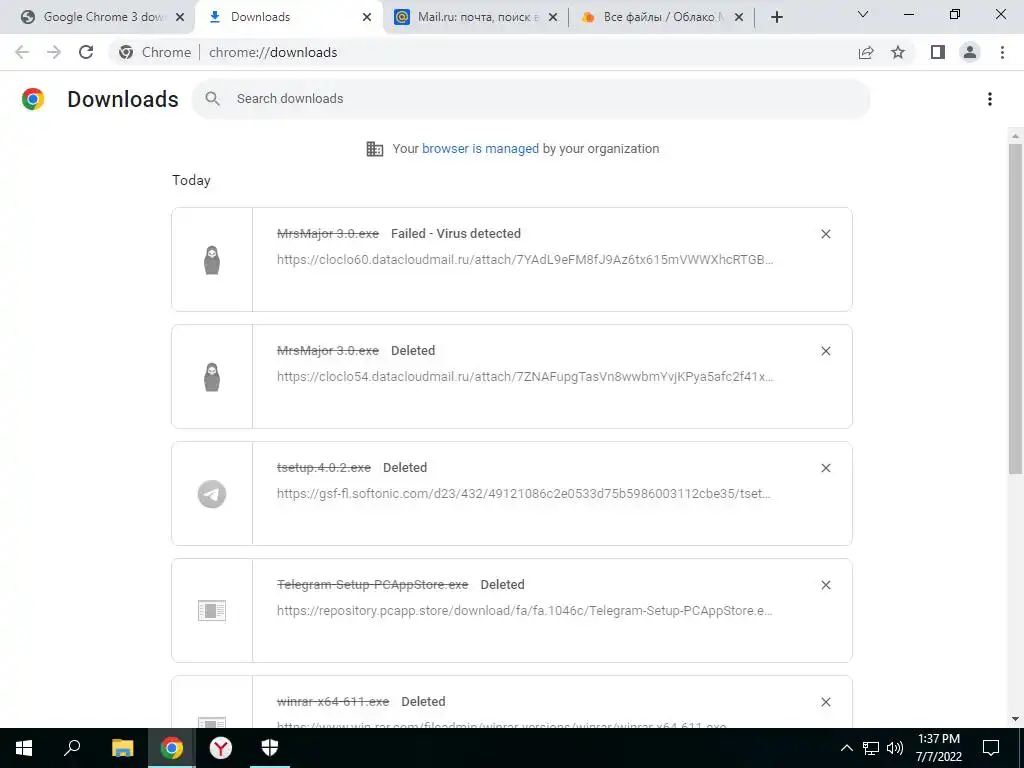The image size is (1024, 768).
Task: Remove the deleted MrsMajor 3.0.exe entry
Action: [x=825, y=351]
